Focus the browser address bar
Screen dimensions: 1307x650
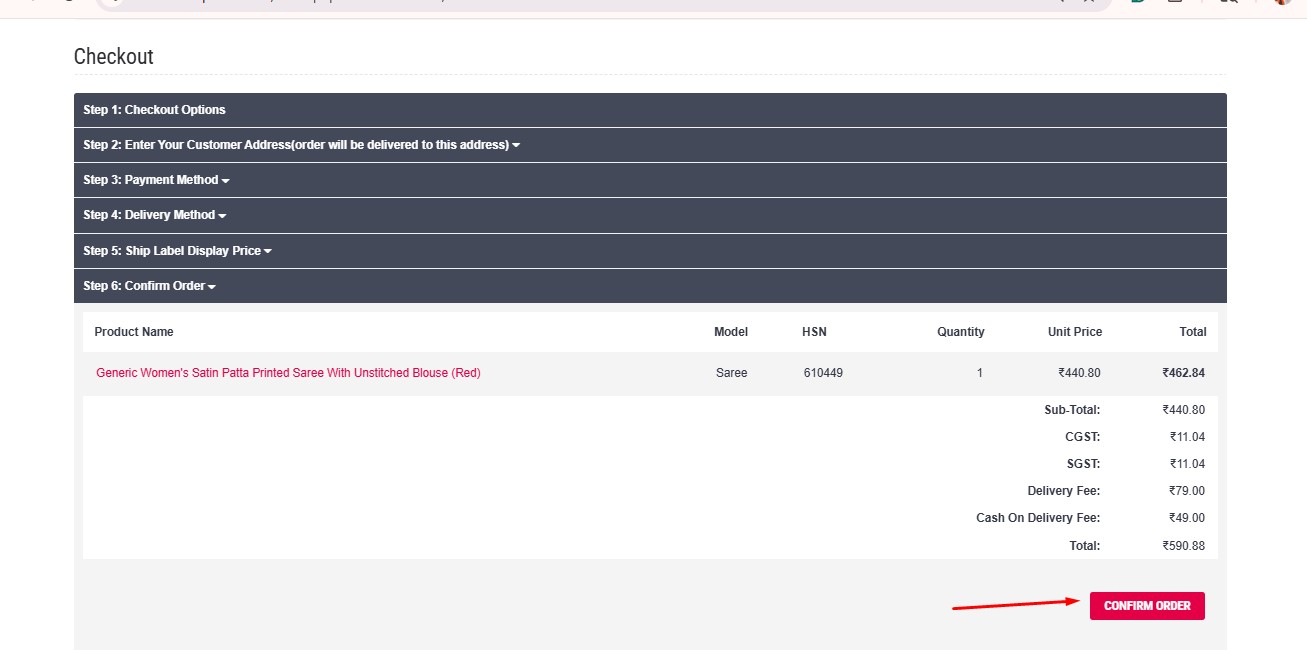coord(580,4)
